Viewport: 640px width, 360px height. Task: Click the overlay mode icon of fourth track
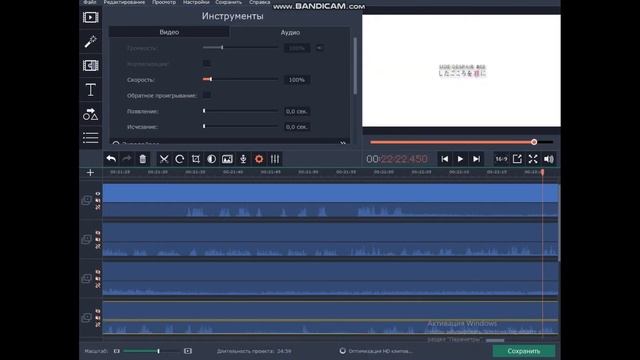click(x=86, y=318)
